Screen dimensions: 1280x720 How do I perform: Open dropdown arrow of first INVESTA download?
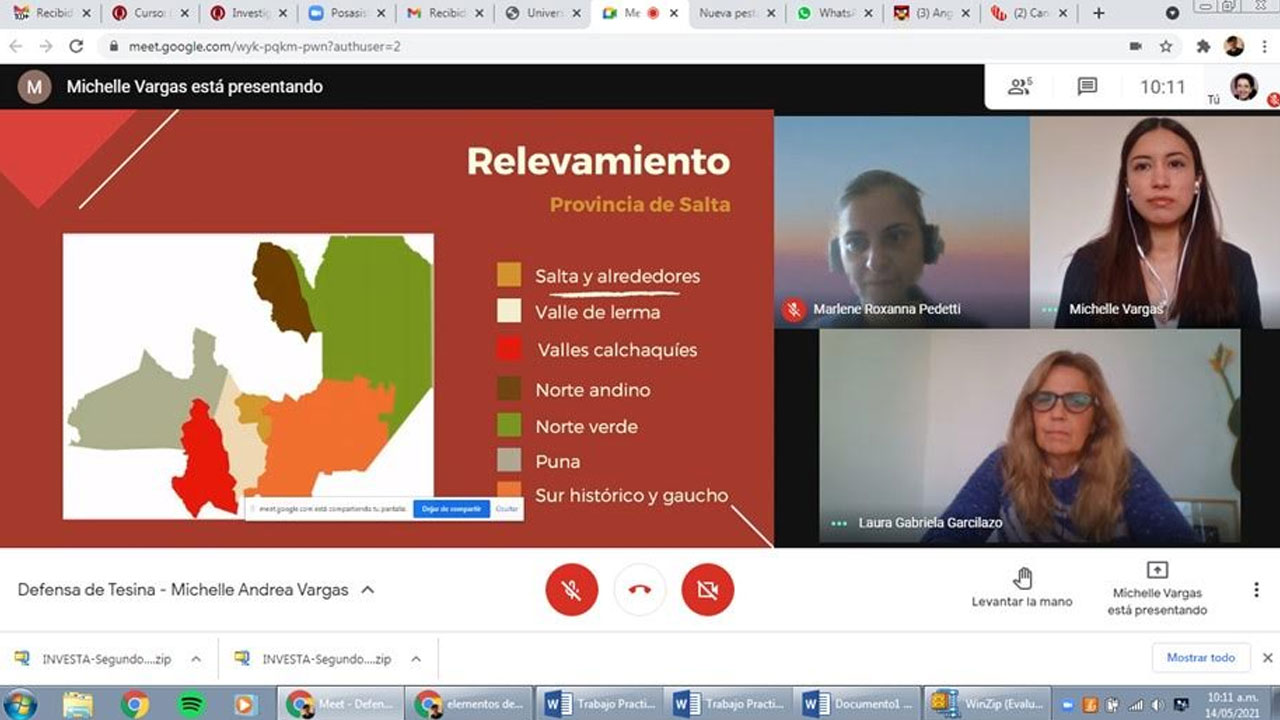[x=196, y=659]
